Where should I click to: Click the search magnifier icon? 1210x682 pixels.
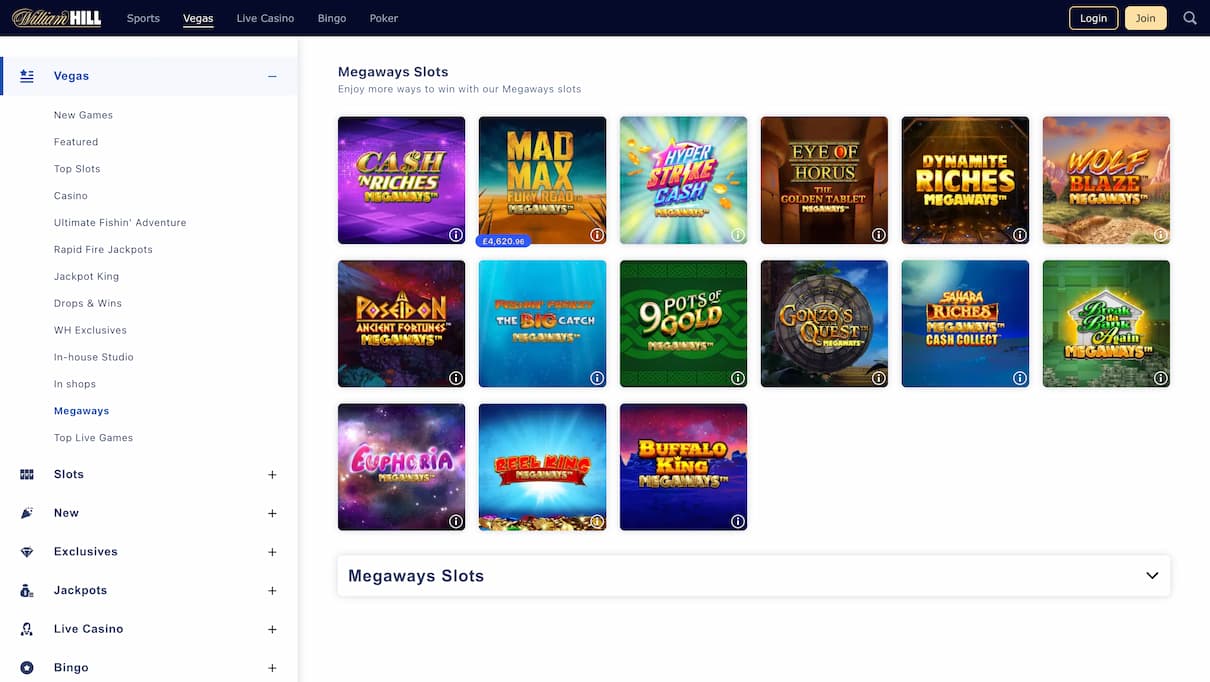(x=1190, y=18)
